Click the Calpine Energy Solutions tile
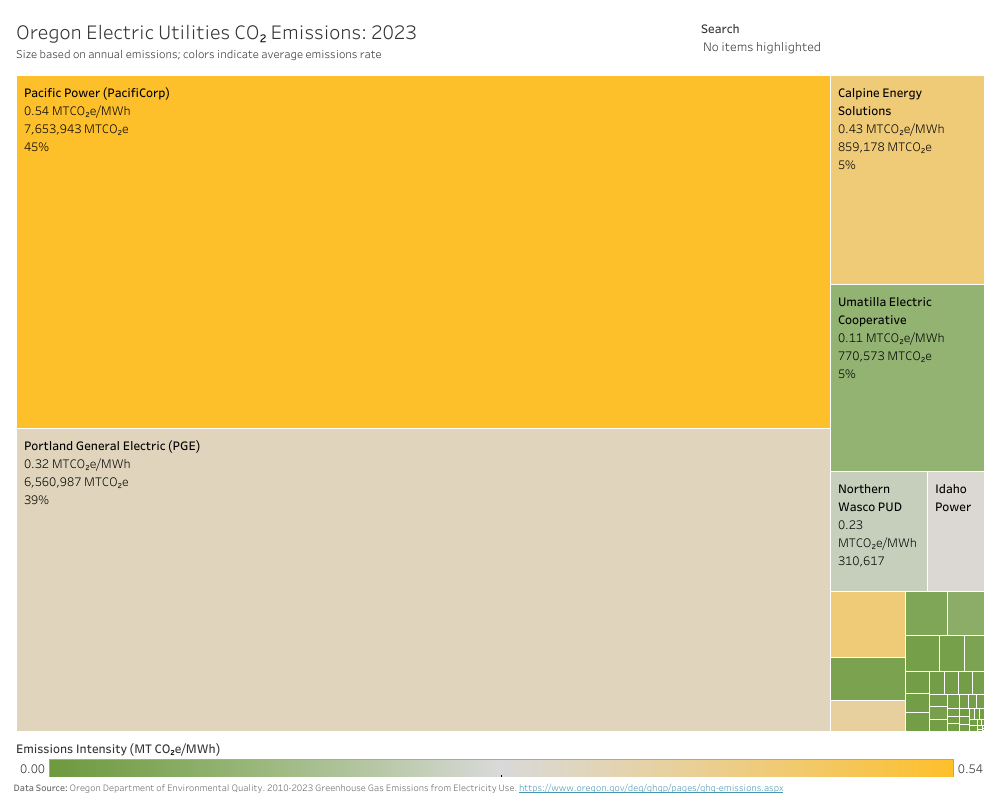Viewport: 999px width, 799px height. point(907,180)
